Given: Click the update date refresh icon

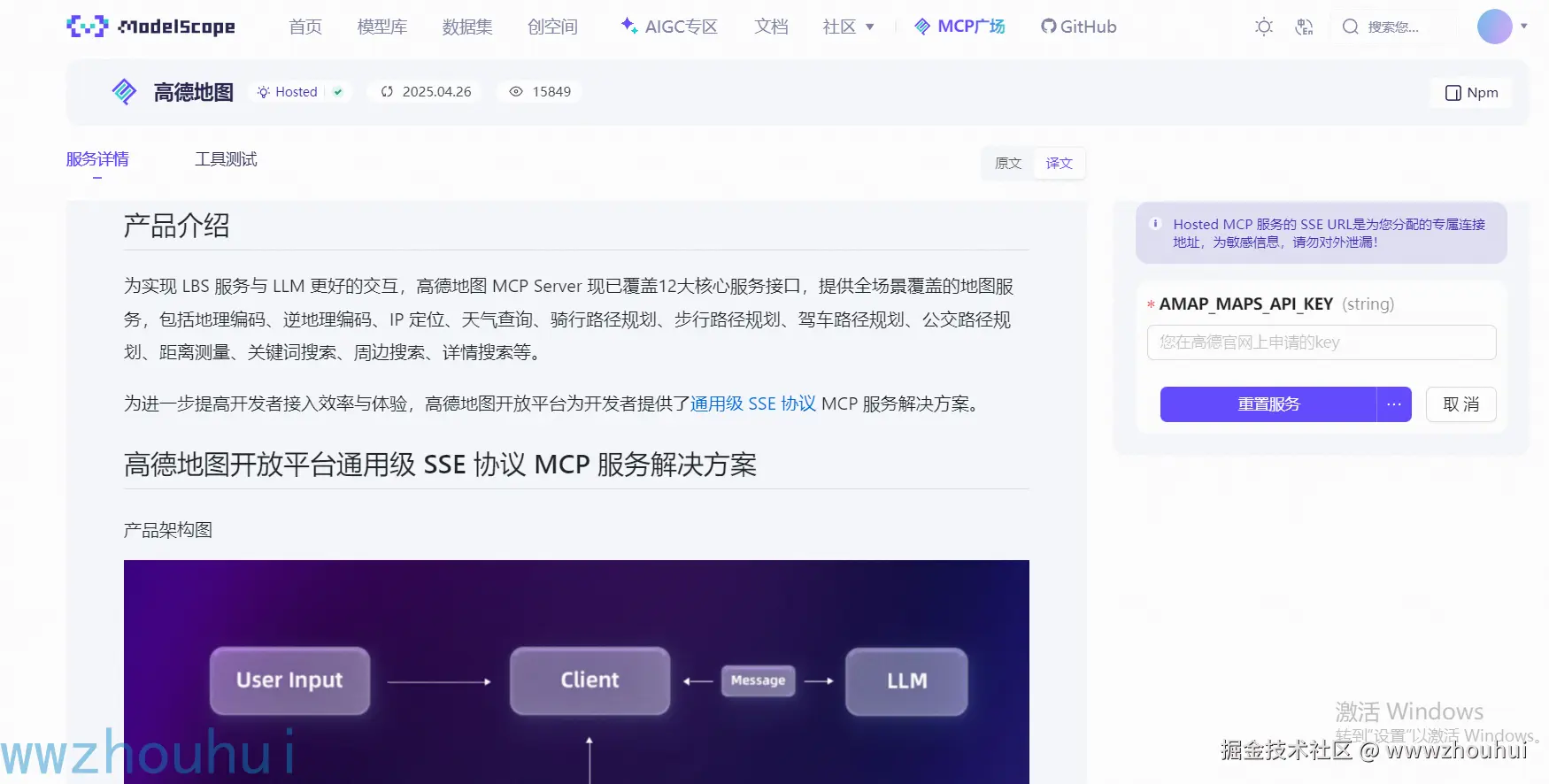Looking at the screenshot, I should 387,91.
